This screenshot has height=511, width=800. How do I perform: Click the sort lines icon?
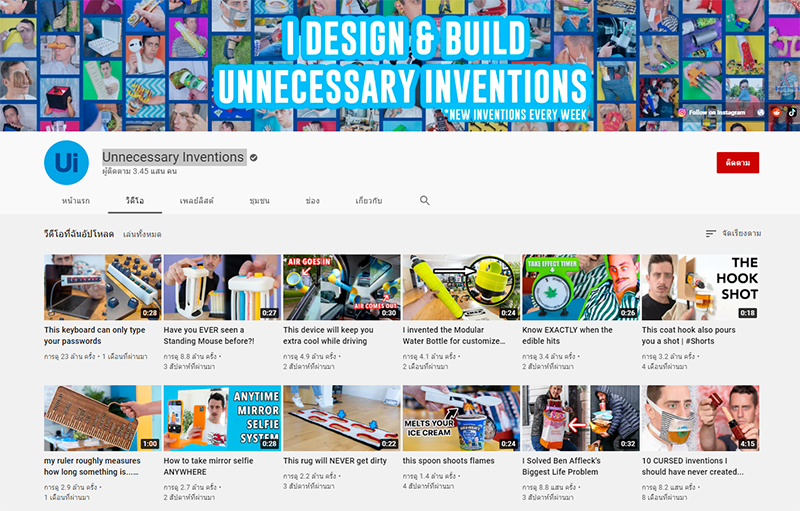pyautogui.click(x=711, y=234)
